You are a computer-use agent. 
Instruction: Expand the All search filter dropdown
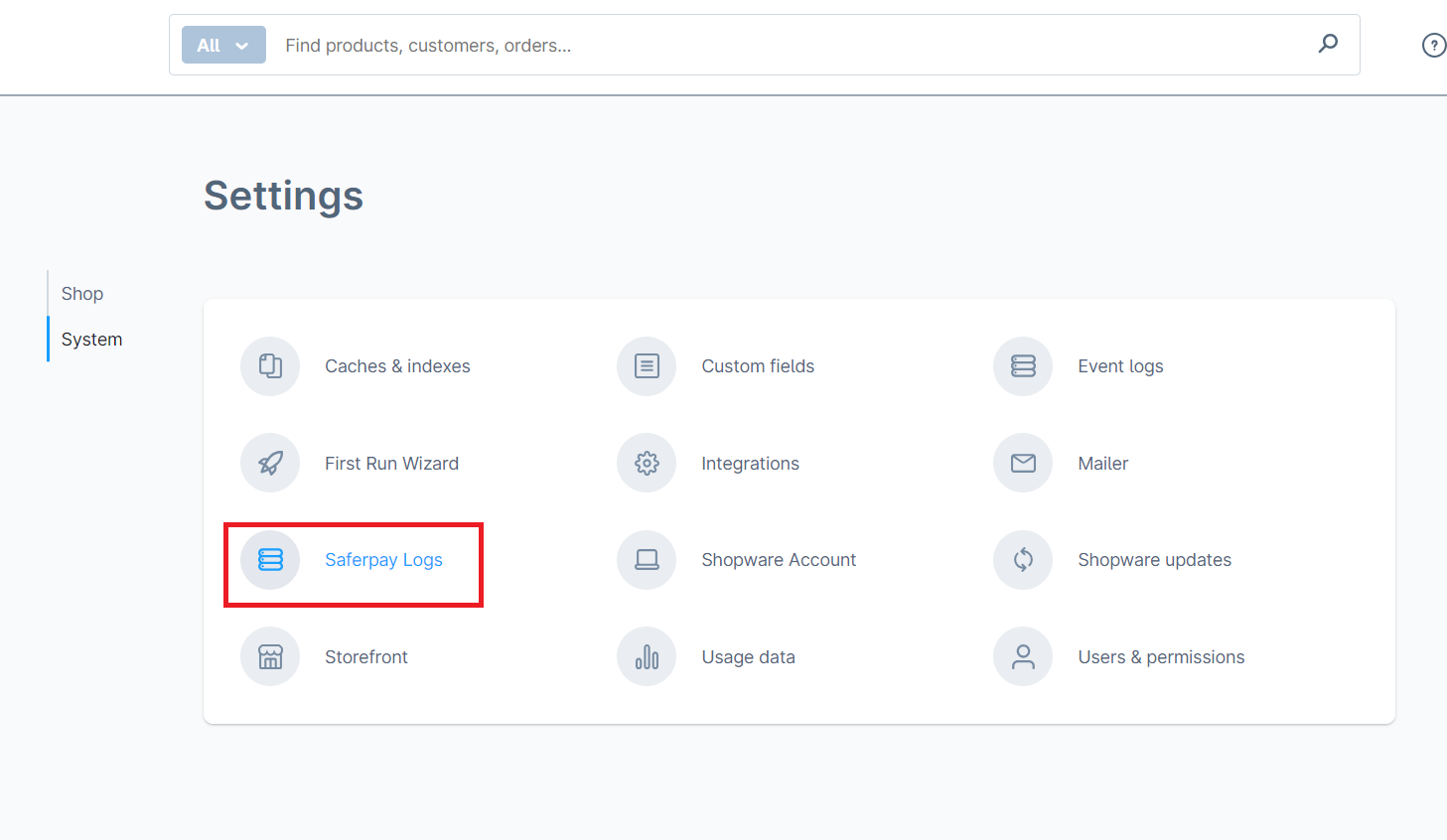pyautogui.click(x=223, y=45)
